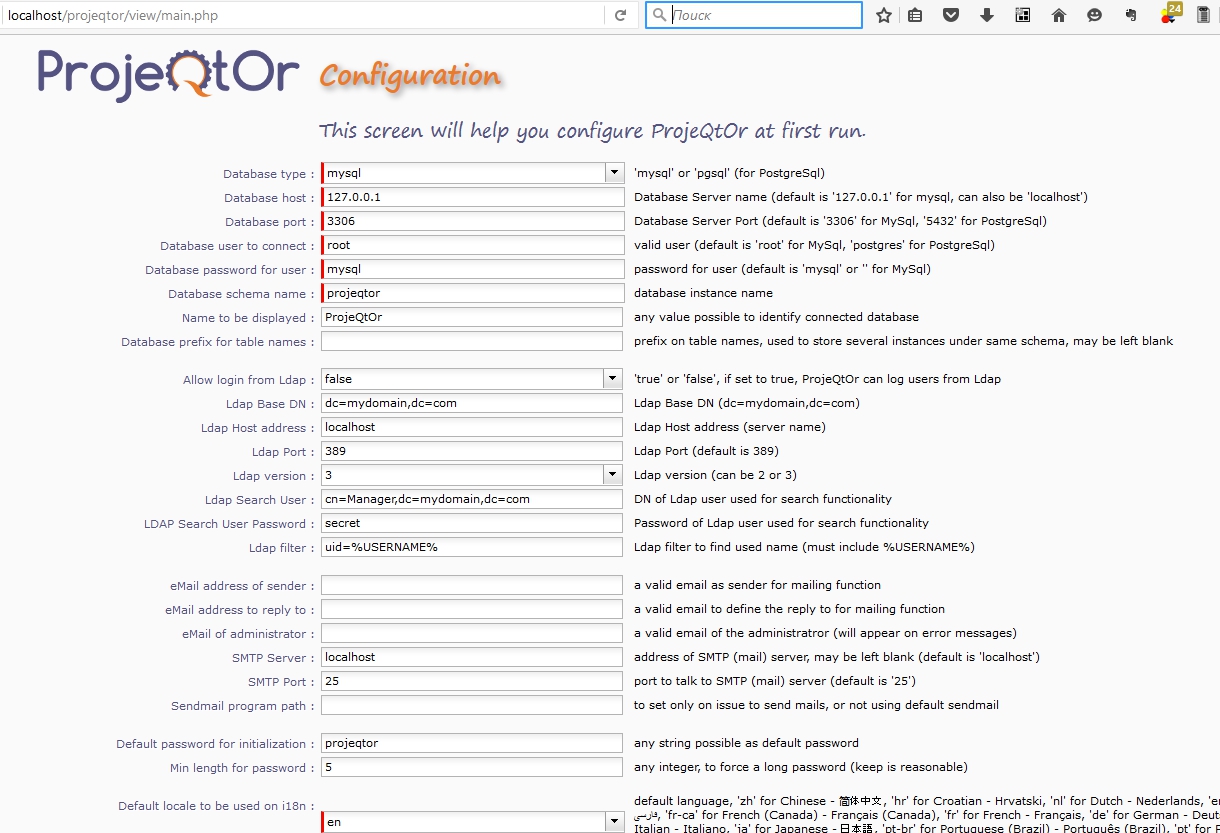The width and height of the screenshot is (1220, 833).
Task: Open the smiley face chat icon
Action: click(x=1094, y=15)
